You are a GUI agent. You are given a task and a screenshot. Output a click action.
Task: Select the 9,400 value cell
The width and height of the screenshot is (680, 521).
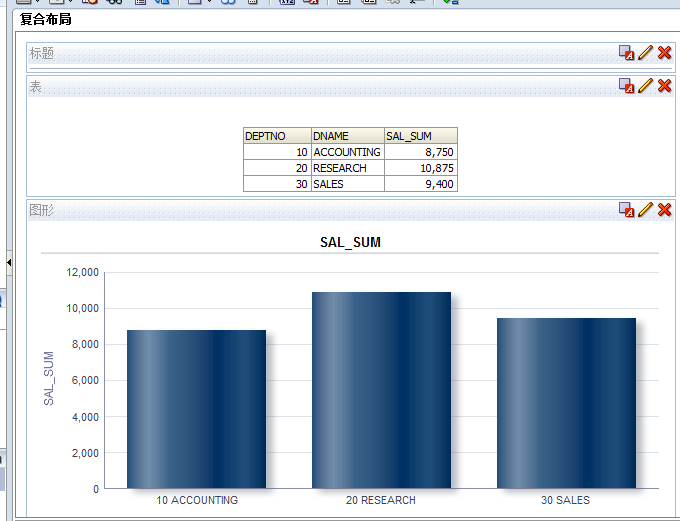tap(421, 184)
